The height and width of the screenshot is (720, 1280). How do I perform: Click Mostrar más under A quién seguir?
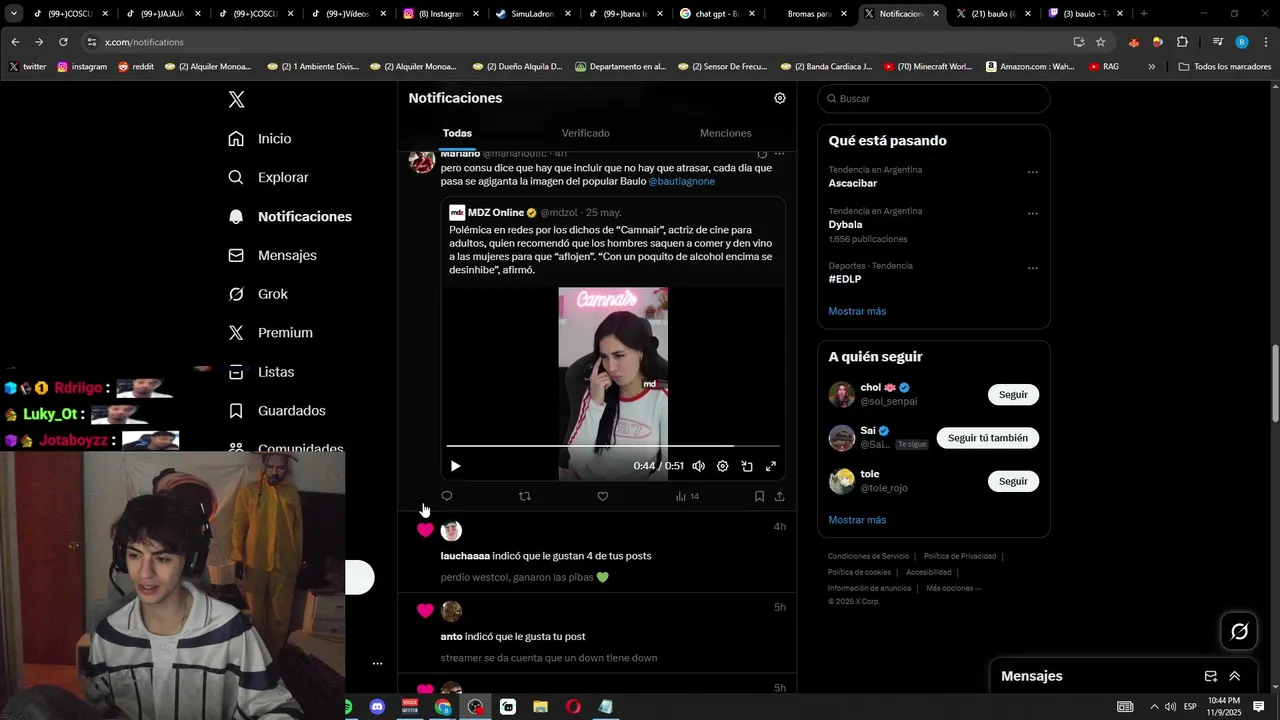(x=857, y=520)
